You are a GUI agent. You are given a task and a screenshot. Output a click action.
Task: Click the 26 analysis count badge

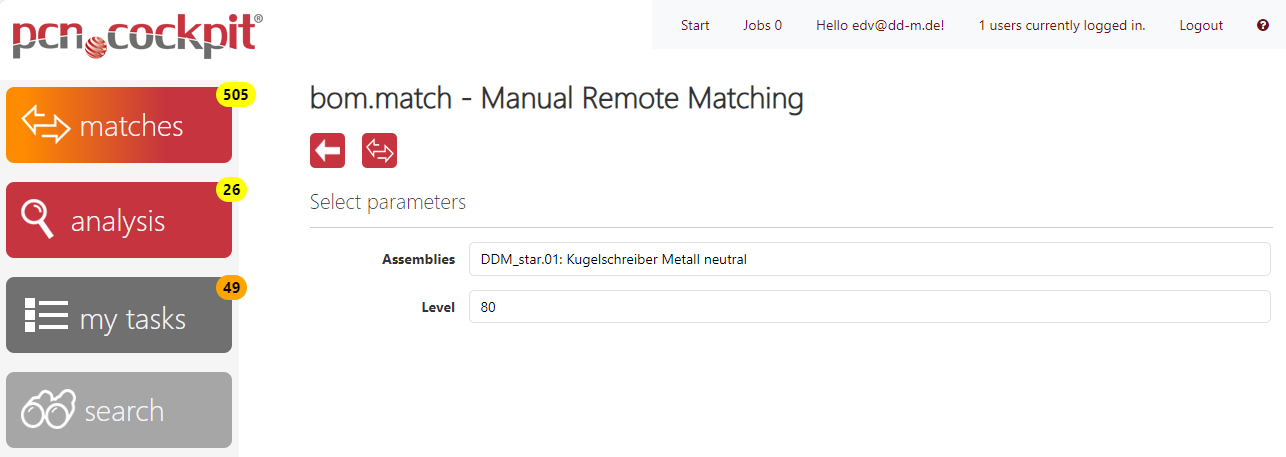pyautogui.click(x=232, y=190)
